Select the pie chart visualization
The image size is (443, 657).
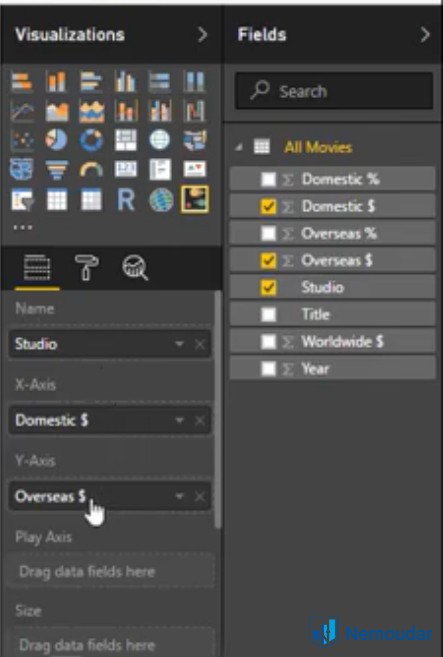click(x=56, y=140)
